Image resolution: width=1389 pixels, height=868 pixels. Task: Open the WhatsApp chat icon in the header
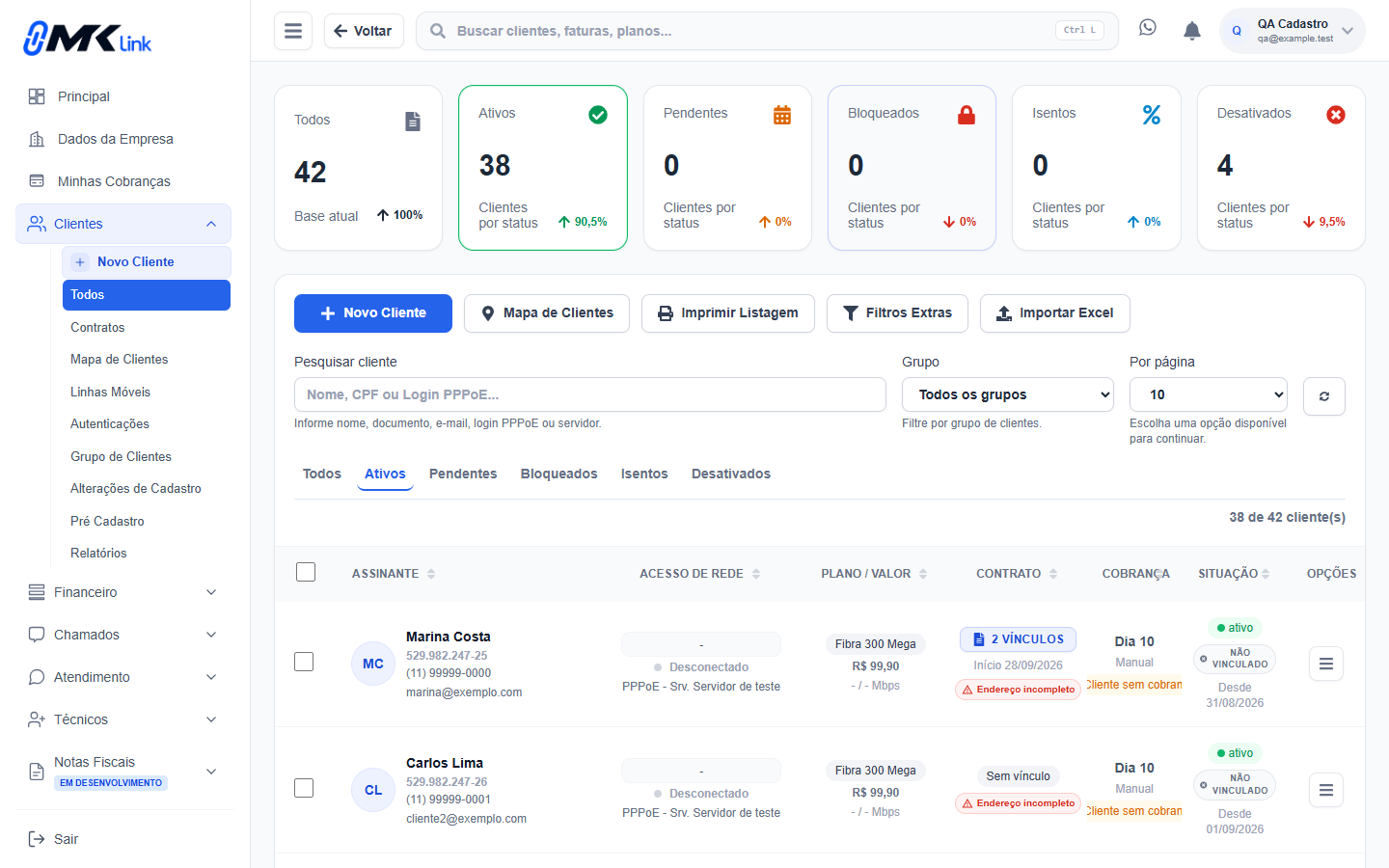pyautogui.click(x=1147, y=28)
